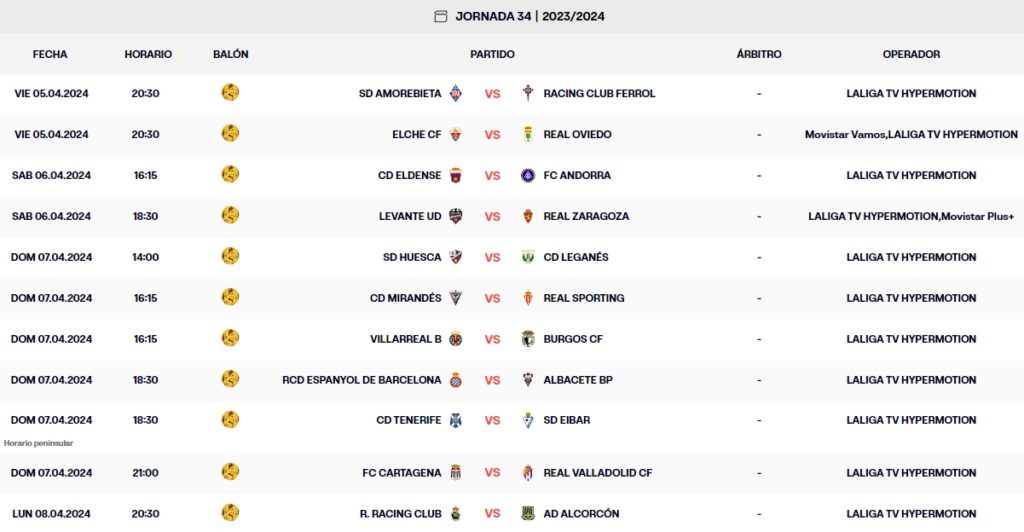Click the Villarreal B team crest

456,339
